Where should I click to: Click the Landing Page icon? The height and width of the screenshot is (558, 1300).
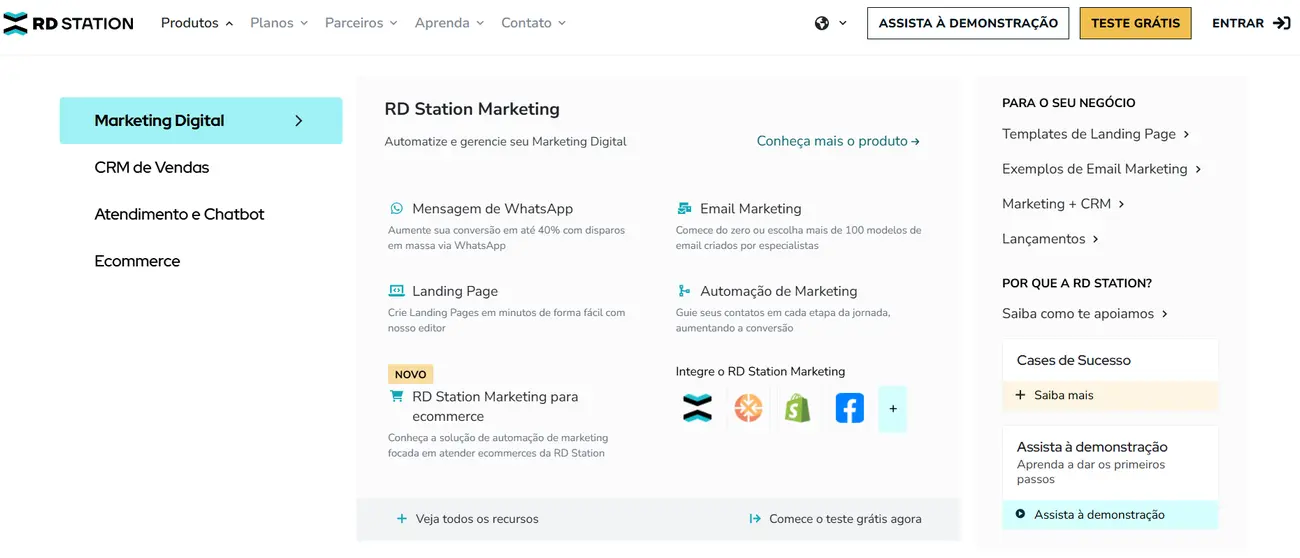coord(396,291)
